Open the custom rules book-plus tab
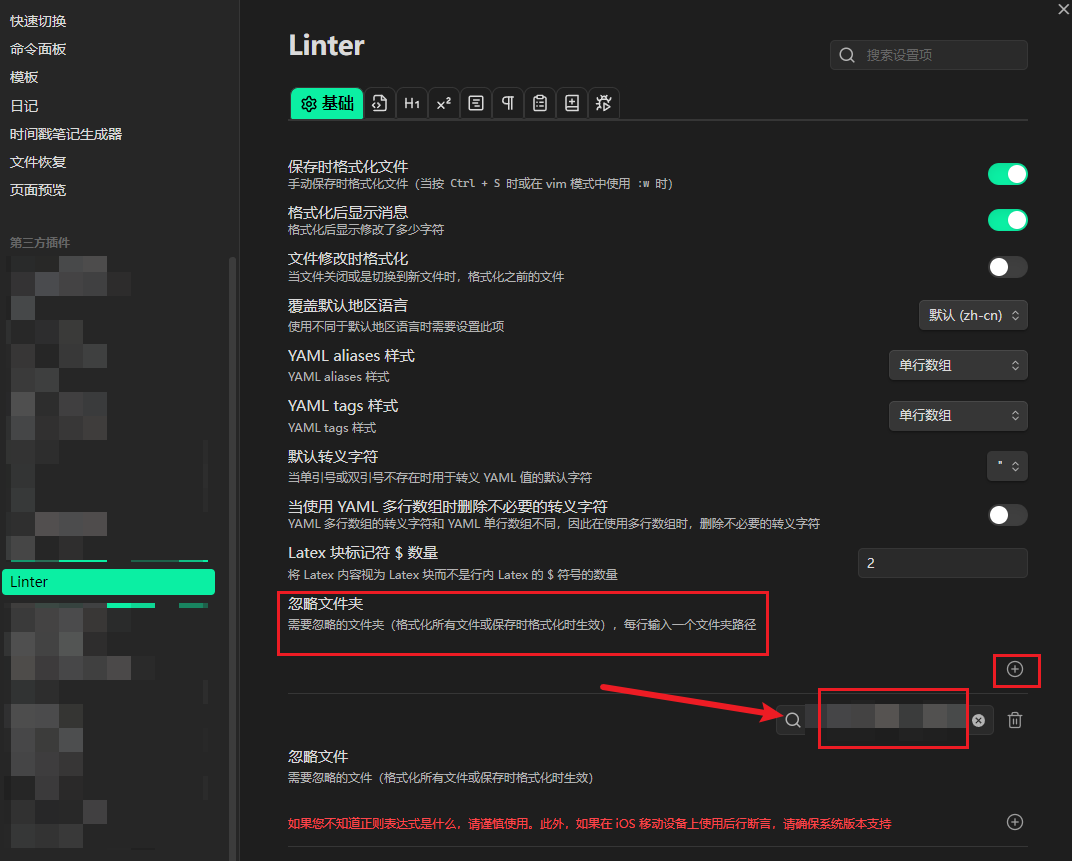 (x=572, y=103)
